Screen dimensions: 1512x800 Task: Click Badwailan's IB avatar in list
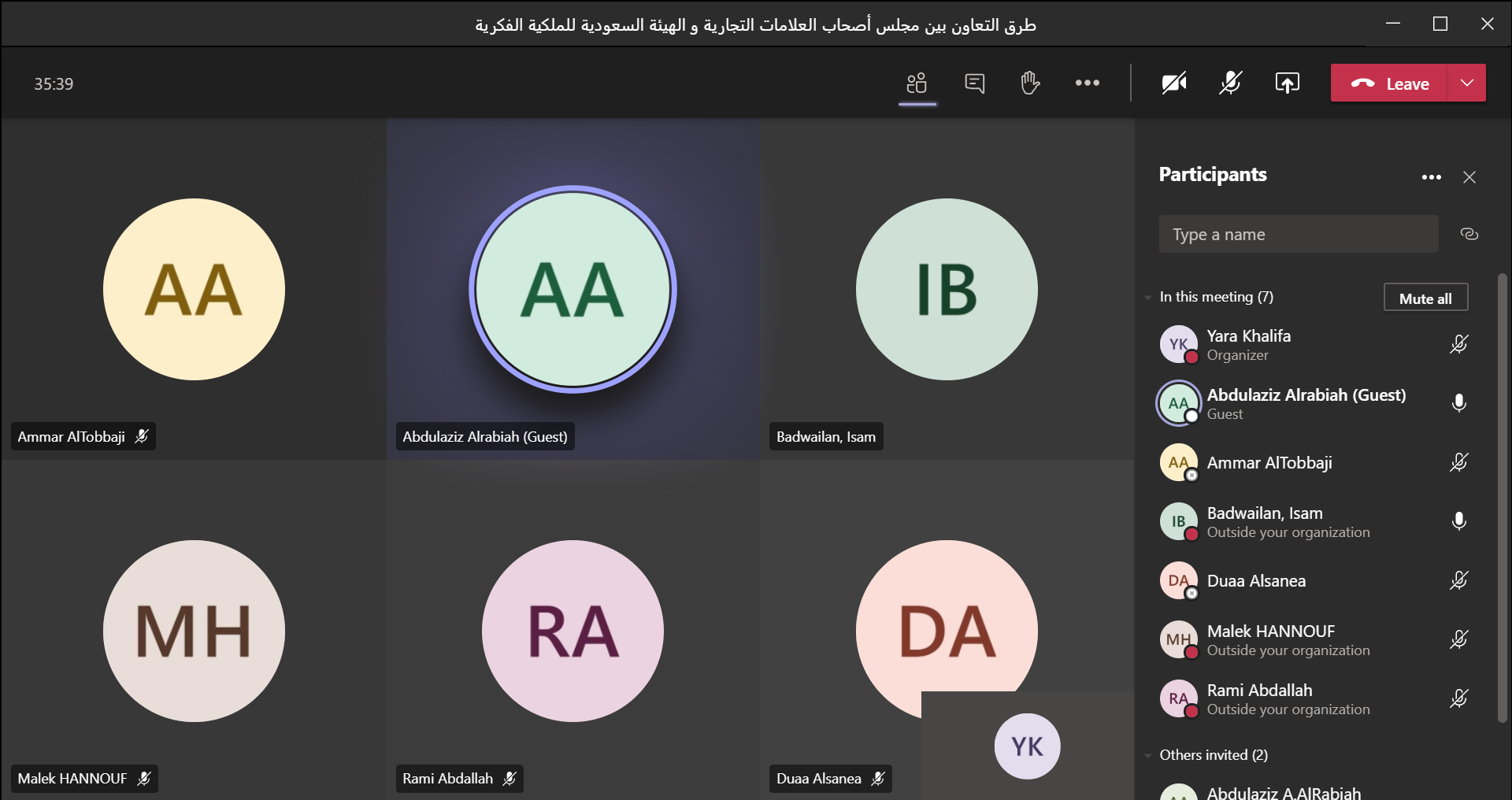click(1178, 521)
